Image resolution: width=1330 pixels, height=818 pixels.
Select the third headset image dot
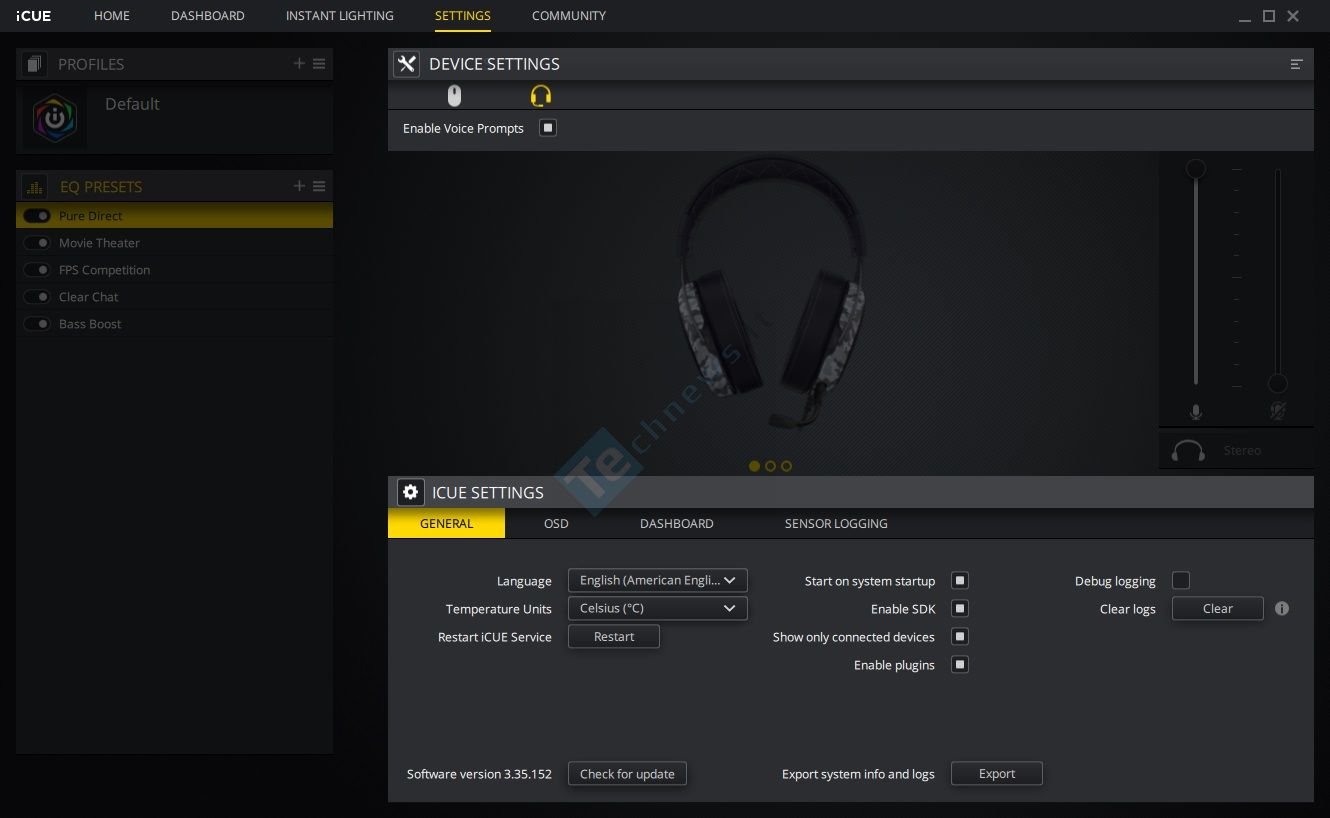(786, 466)
